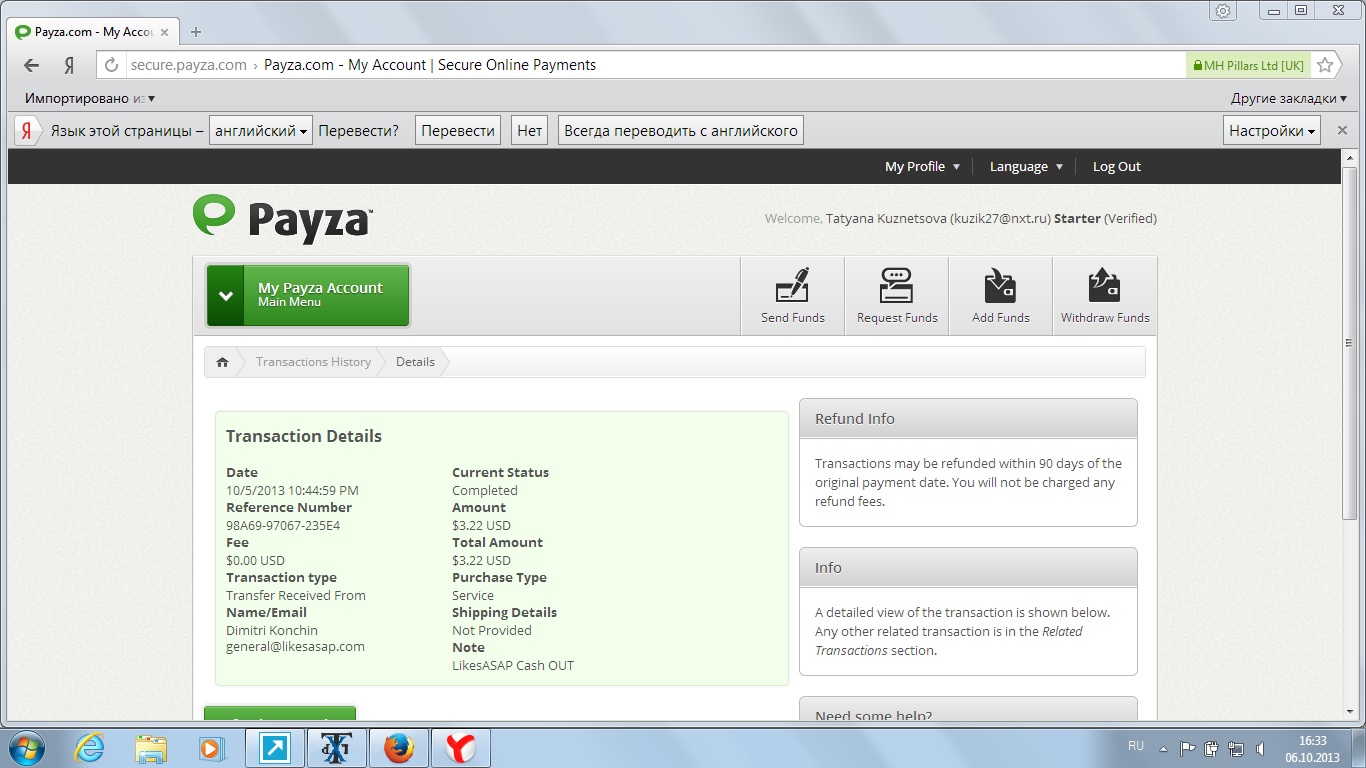Click the Not Provided shipping text

[492, 630]
